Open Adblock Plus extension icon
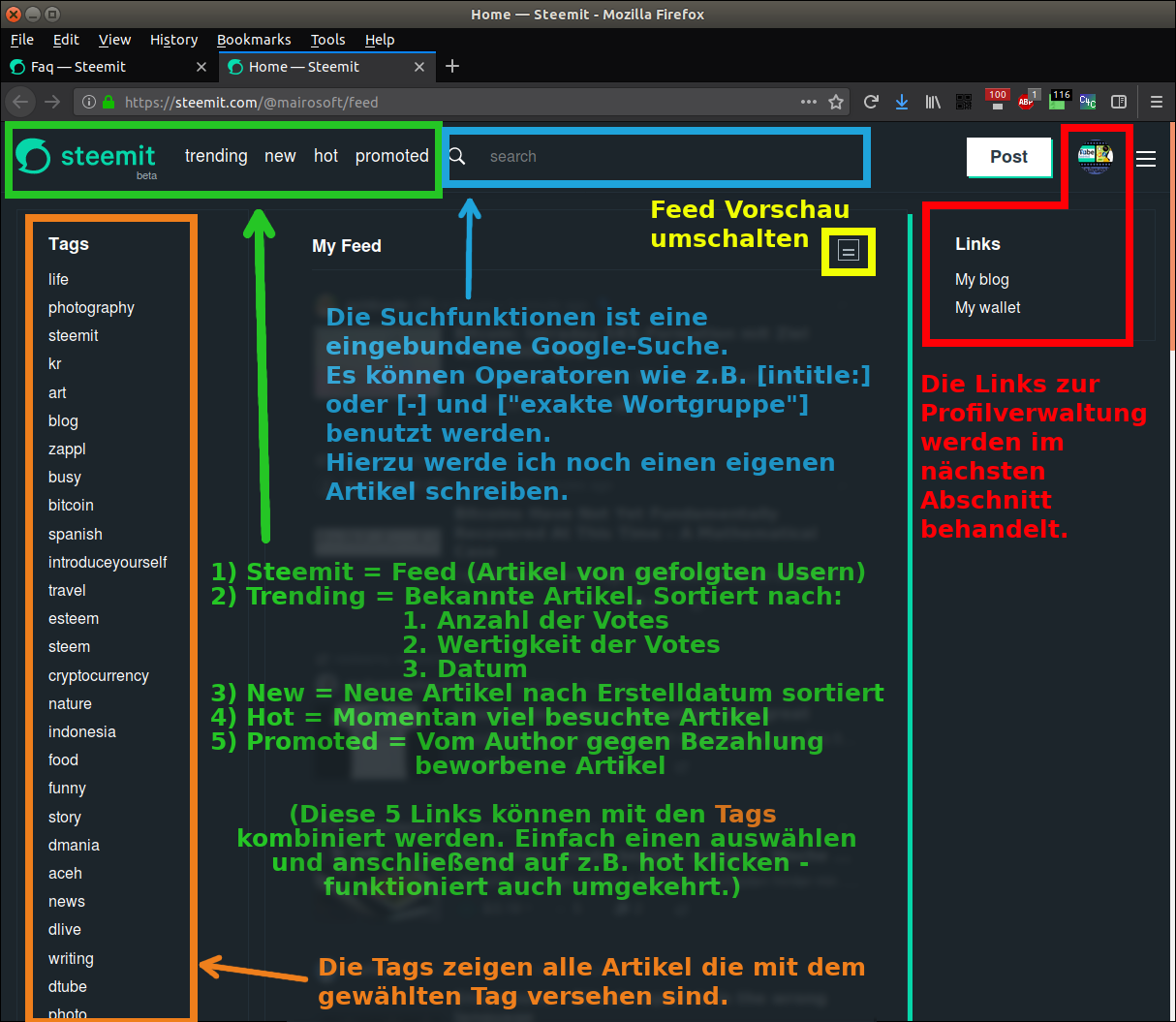 point(1028,101)
